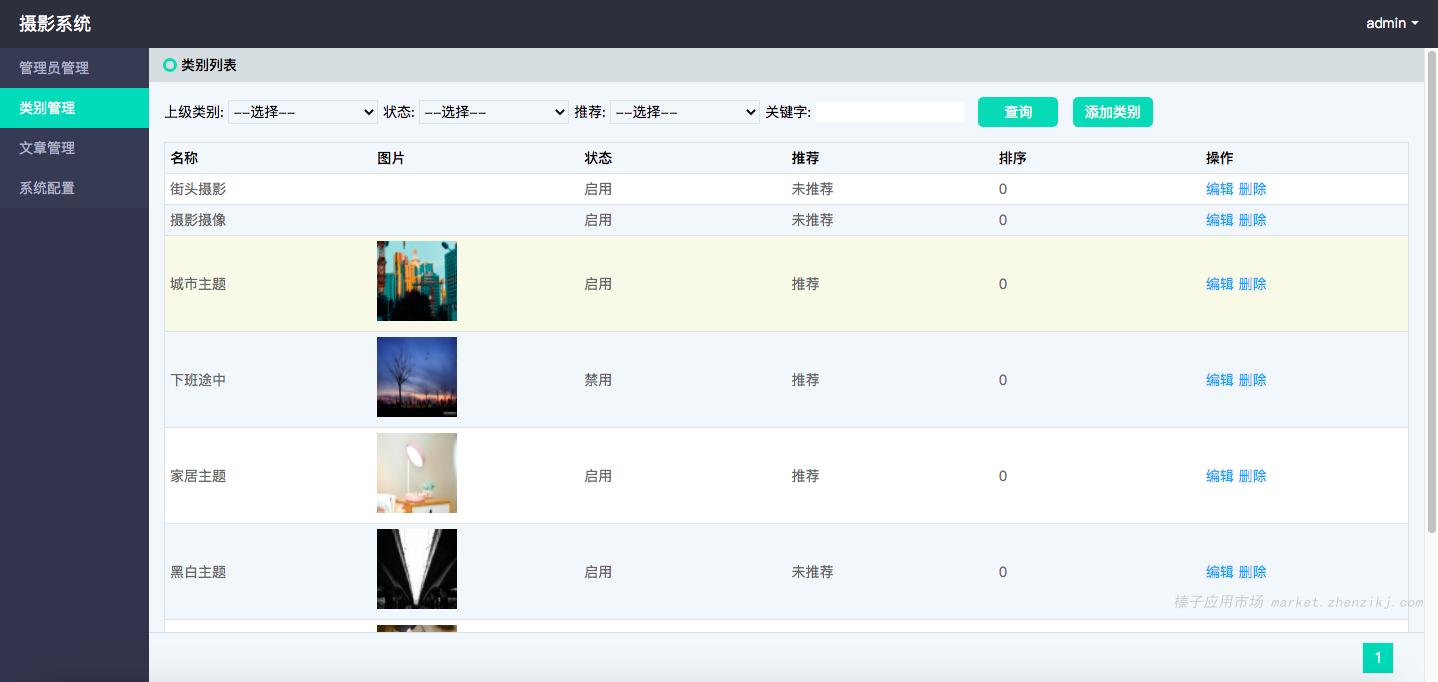Open the 下班途中 sunset tree thumbnail

(x=416, y=377)
